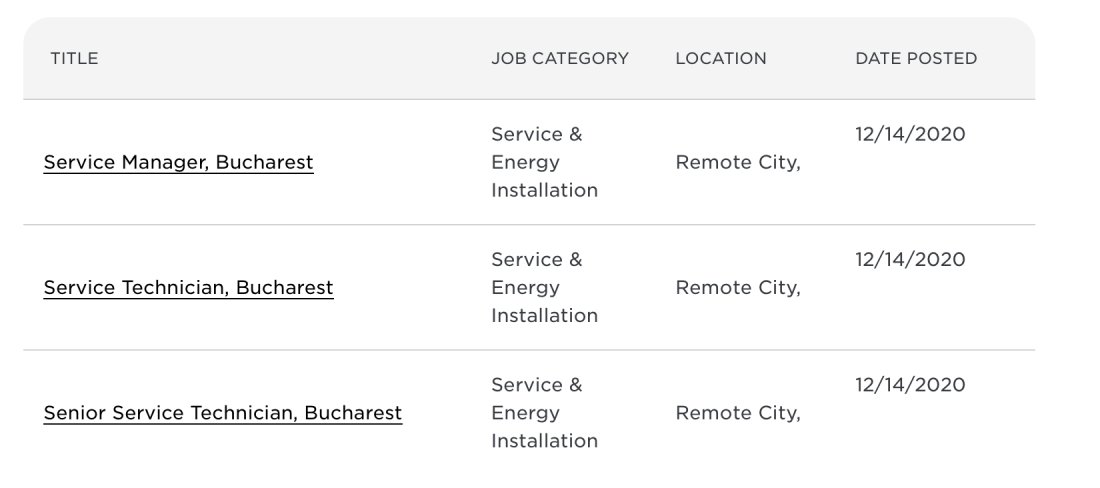Click "Installation" text in Service Manager row

point(544,190)
